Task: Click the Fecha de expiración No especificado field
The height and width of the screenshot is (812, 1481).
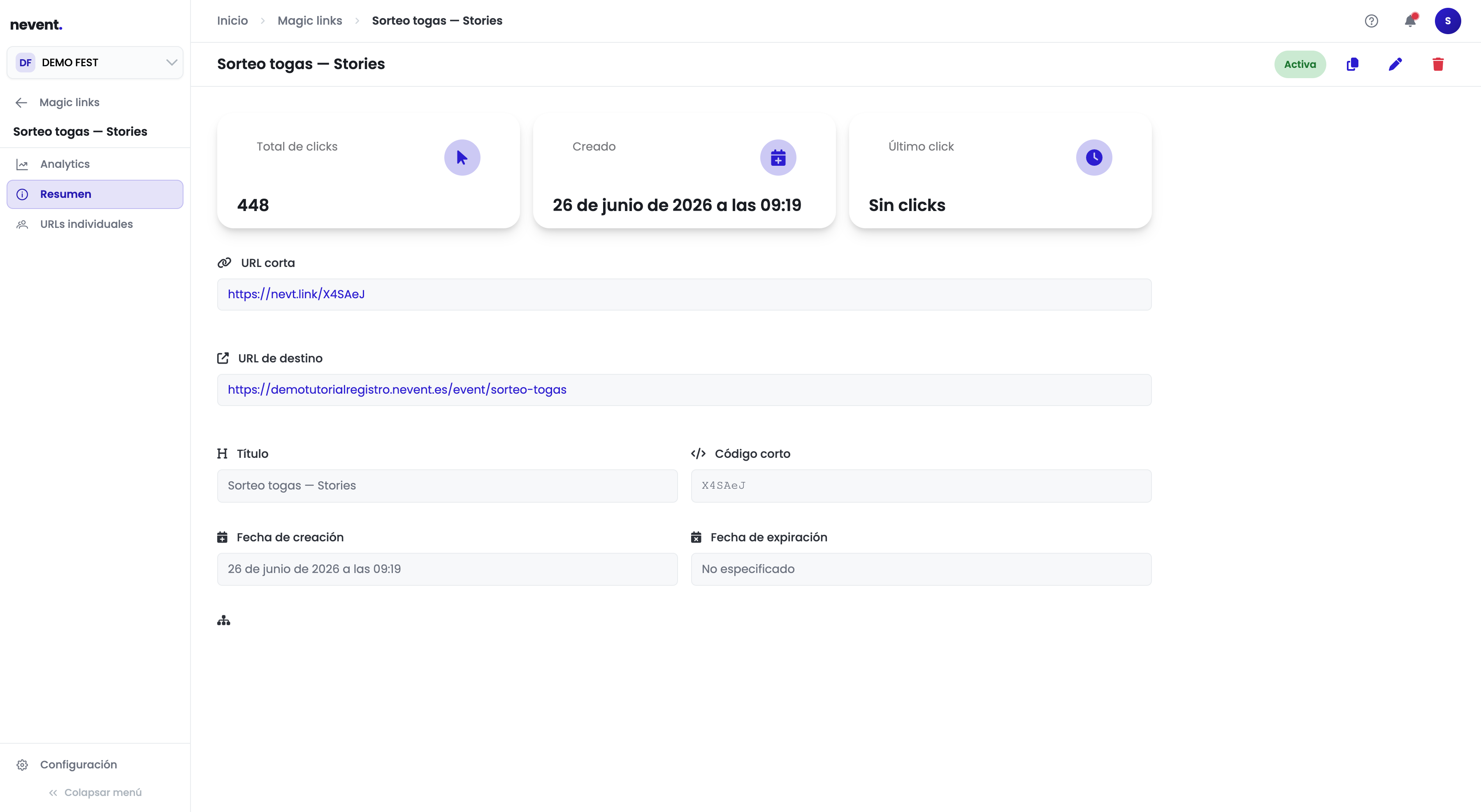Action: (921, 569)
